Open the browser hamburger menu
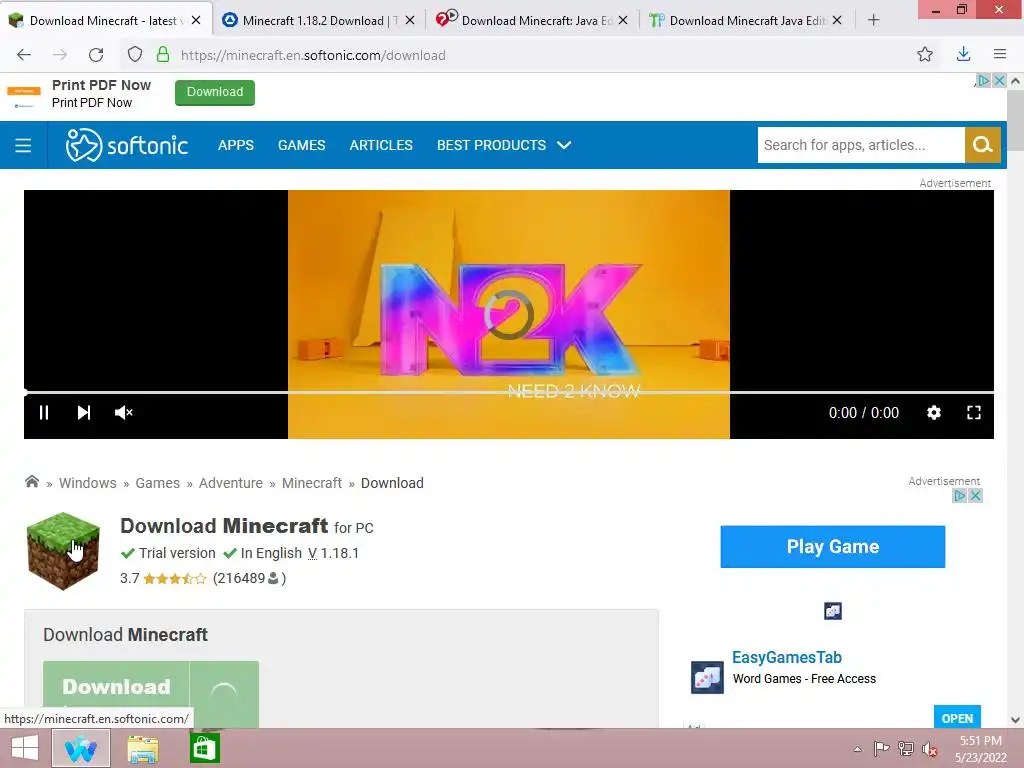 pos(1000,54)
